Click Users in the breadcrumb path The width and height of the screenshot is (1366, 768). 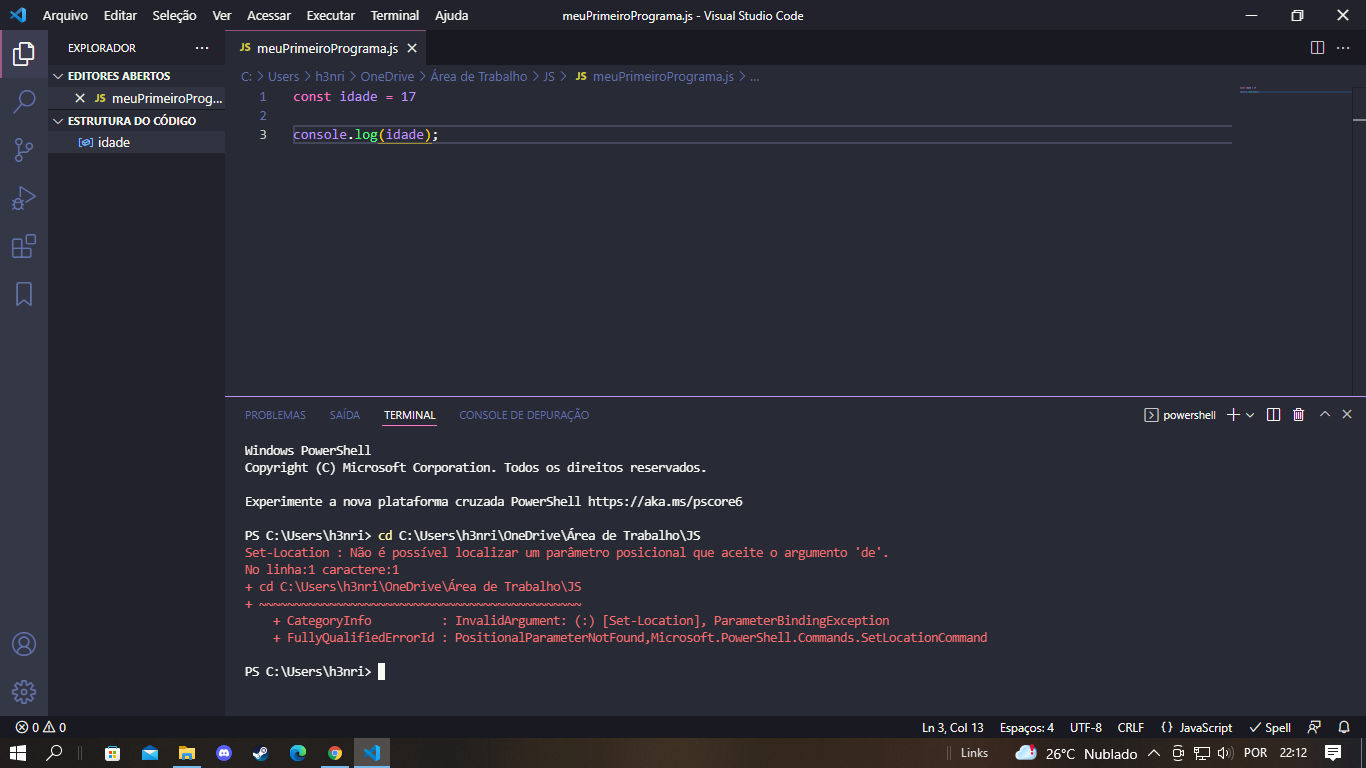[284, 76]
